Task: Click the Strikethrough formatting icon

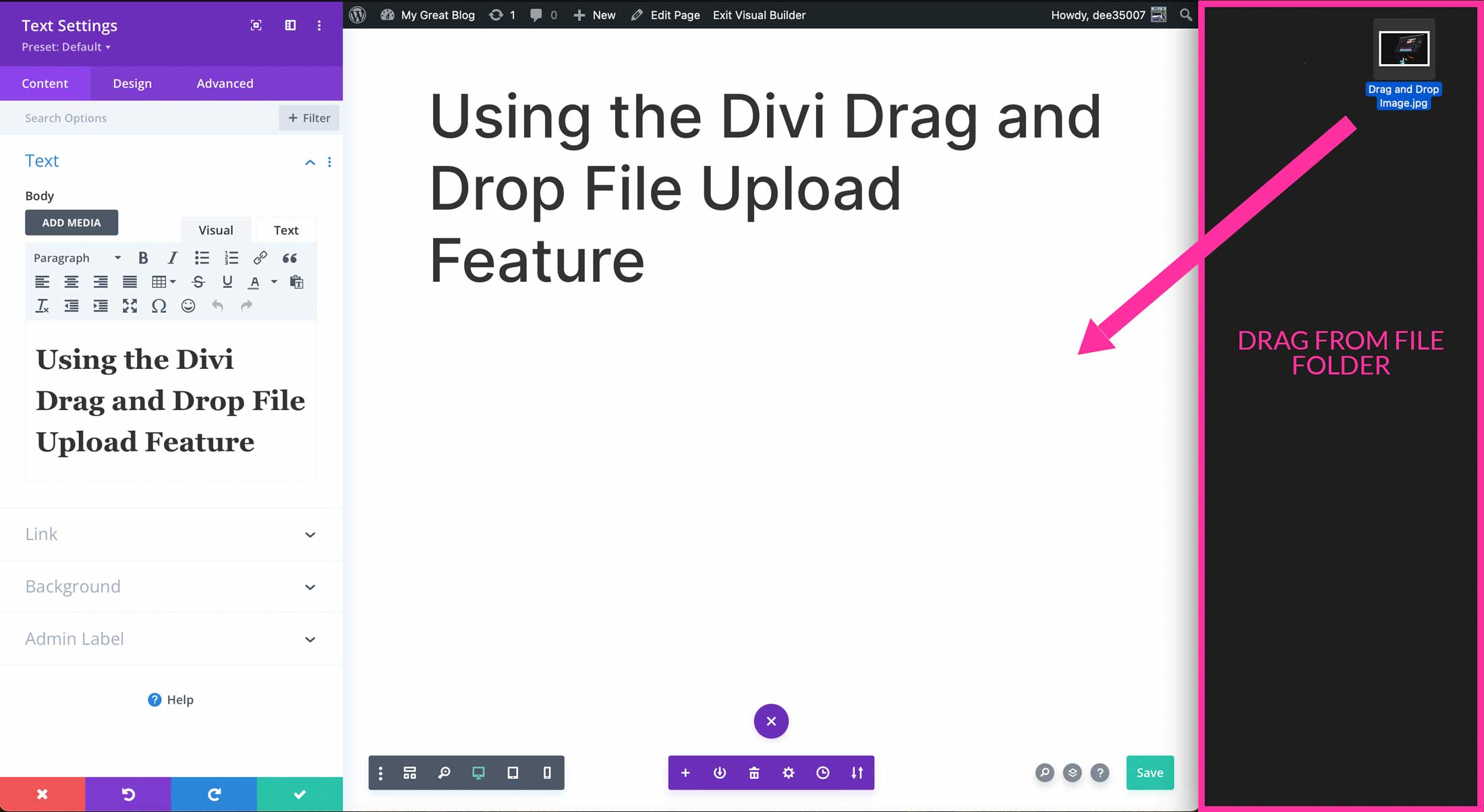Action: (x=198, y=282)
